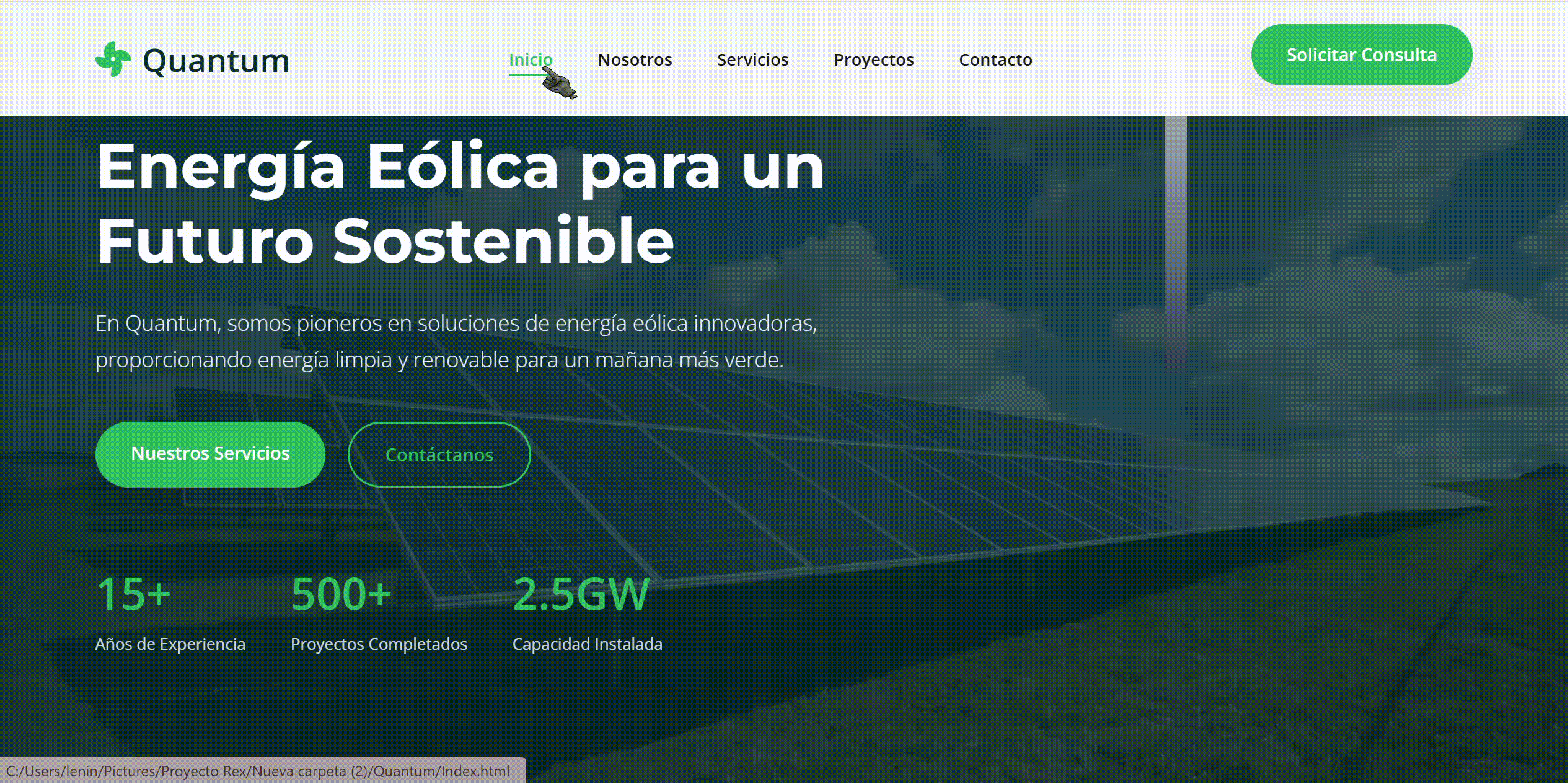The image size is (1568, 783).
Task: Navigate to the Nosotros section
Action: pos(635,59)
